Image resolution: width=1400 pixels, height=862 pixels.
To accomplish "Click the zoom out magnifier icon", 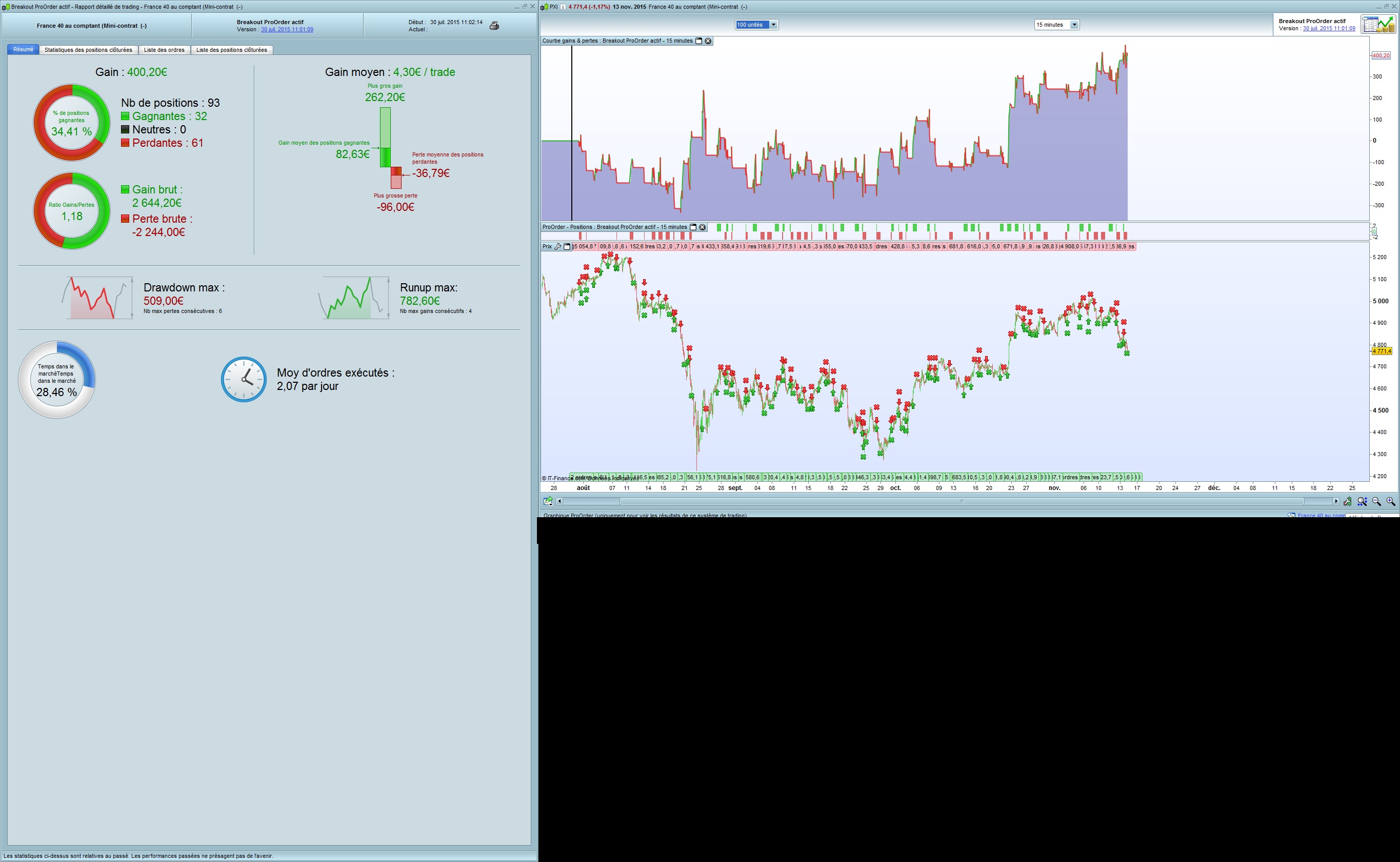I will tap(1376, 501).
